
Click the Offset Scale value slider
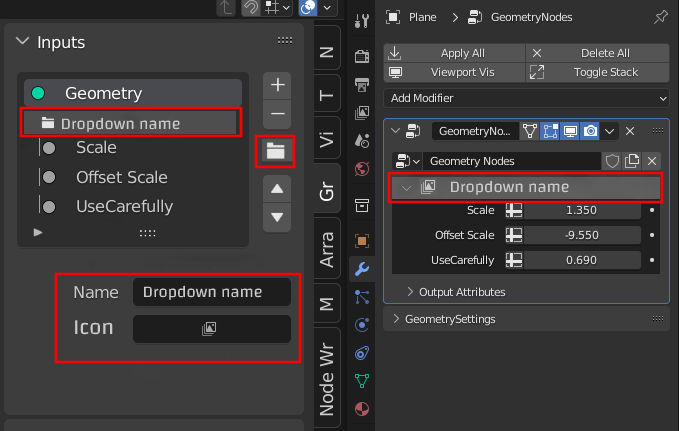click(582, 235)
